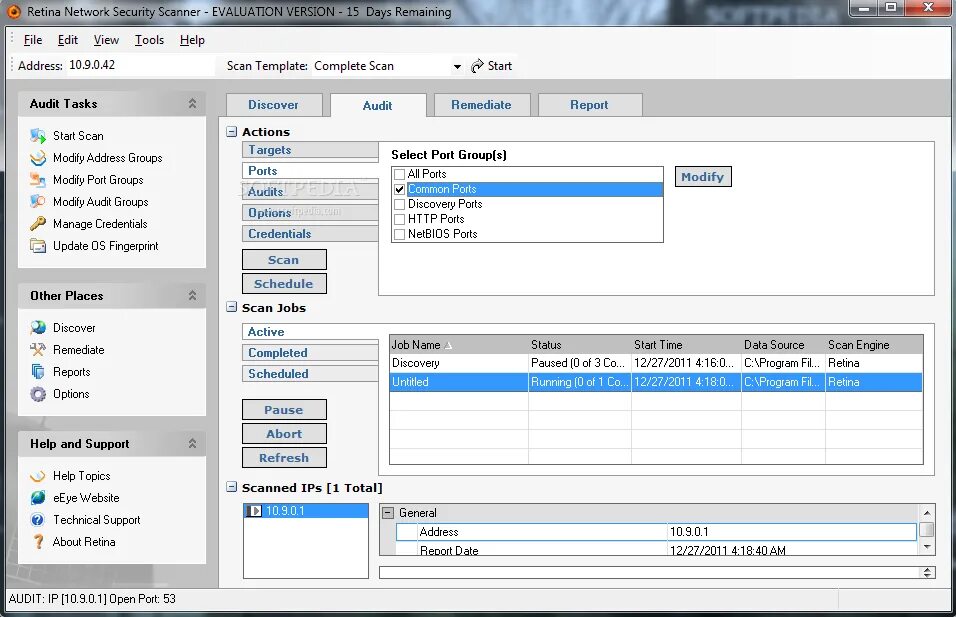
Task: Select the Audit tab
Action: coord(377,105)
